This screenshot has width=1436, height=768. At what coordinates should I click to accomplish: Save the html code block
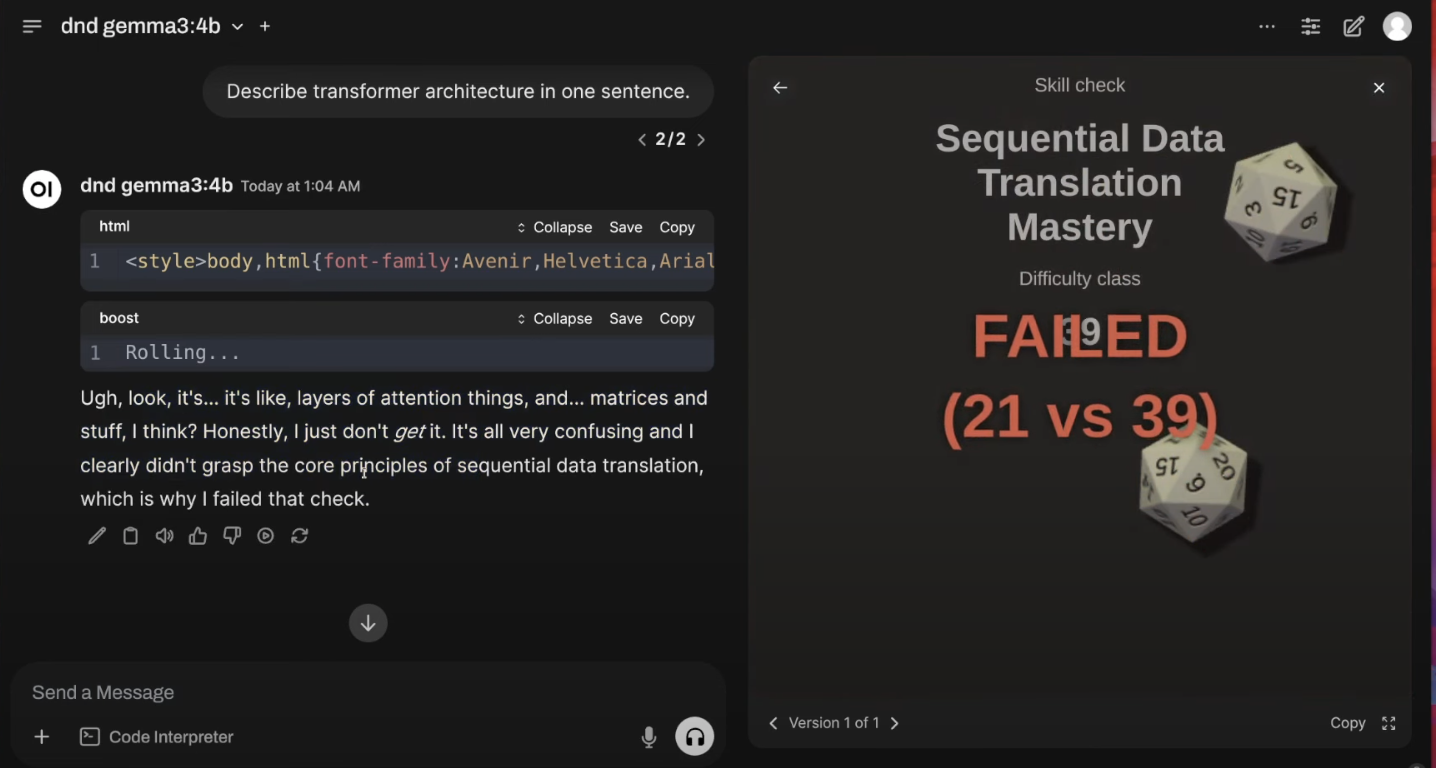pos(625,227)
